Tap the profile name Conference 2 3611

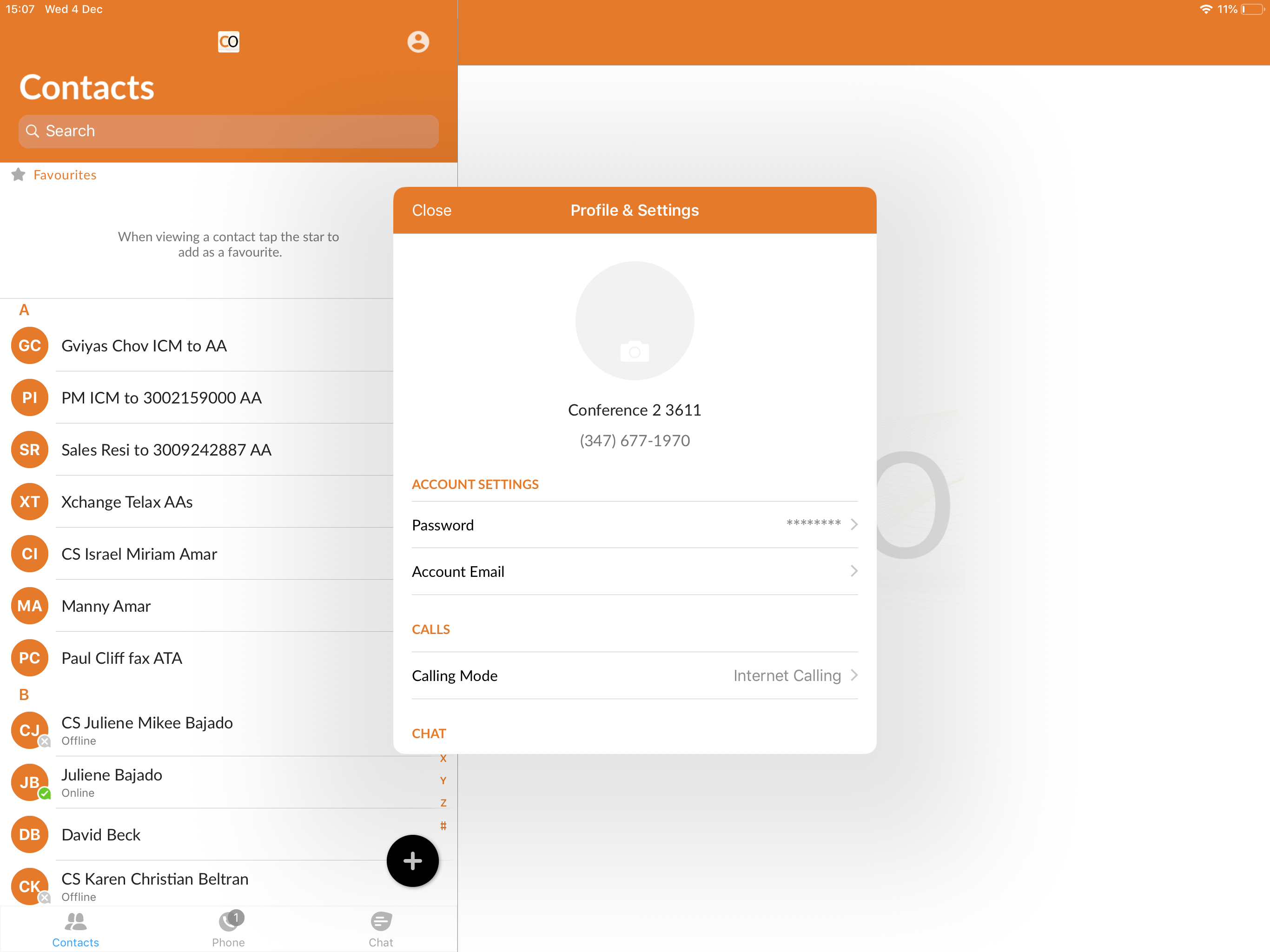click(635, 410)
